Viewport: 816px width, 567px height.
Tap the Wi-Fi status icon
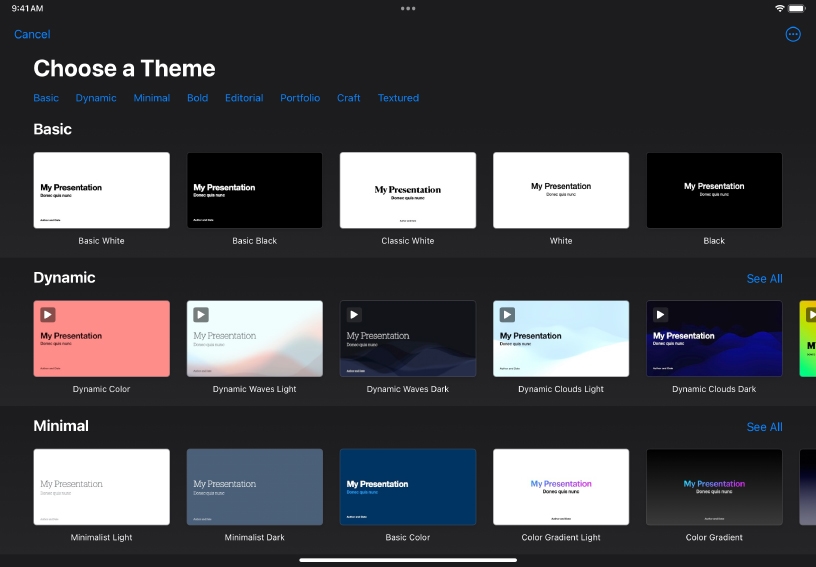tap(780, 8)
